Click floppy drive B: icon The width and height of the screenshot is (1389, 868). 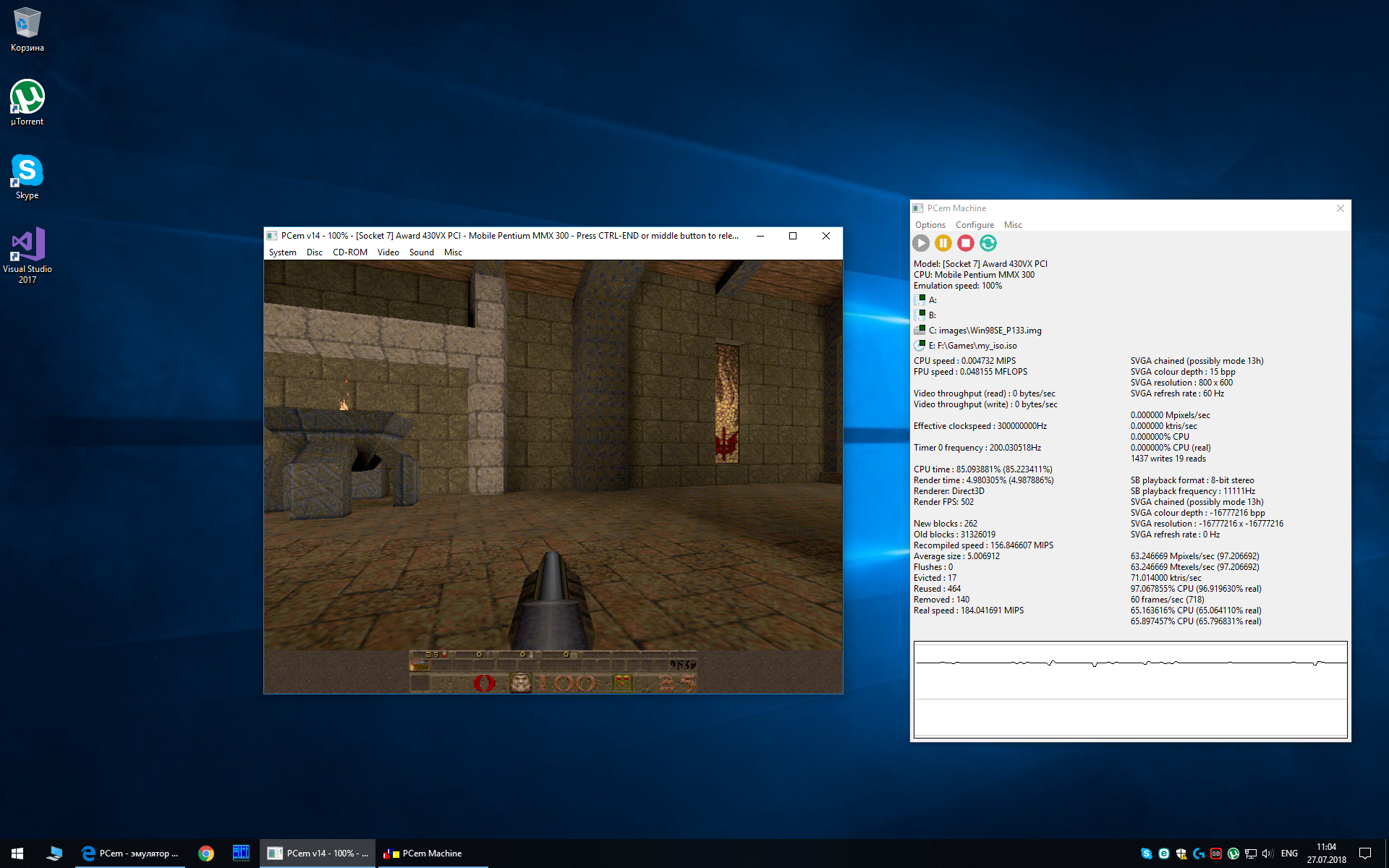click(919, 315)
